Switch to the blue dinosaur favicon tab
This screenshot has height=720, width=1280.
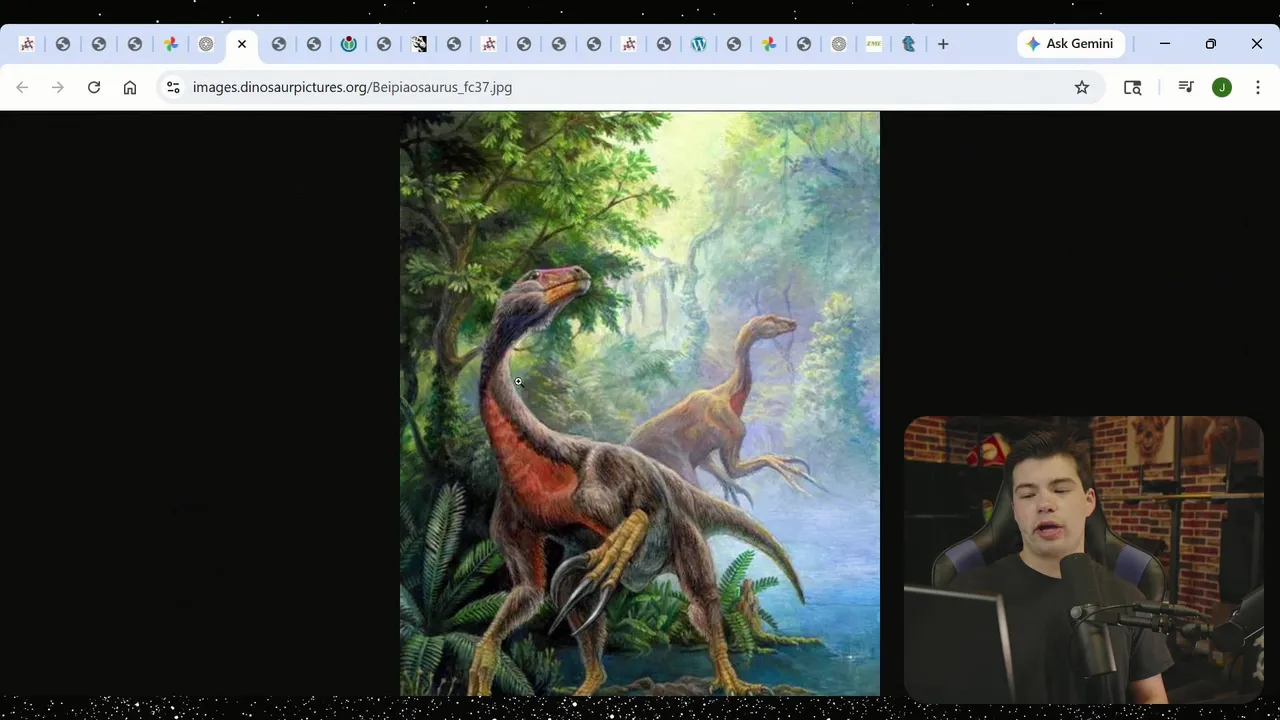908,44
